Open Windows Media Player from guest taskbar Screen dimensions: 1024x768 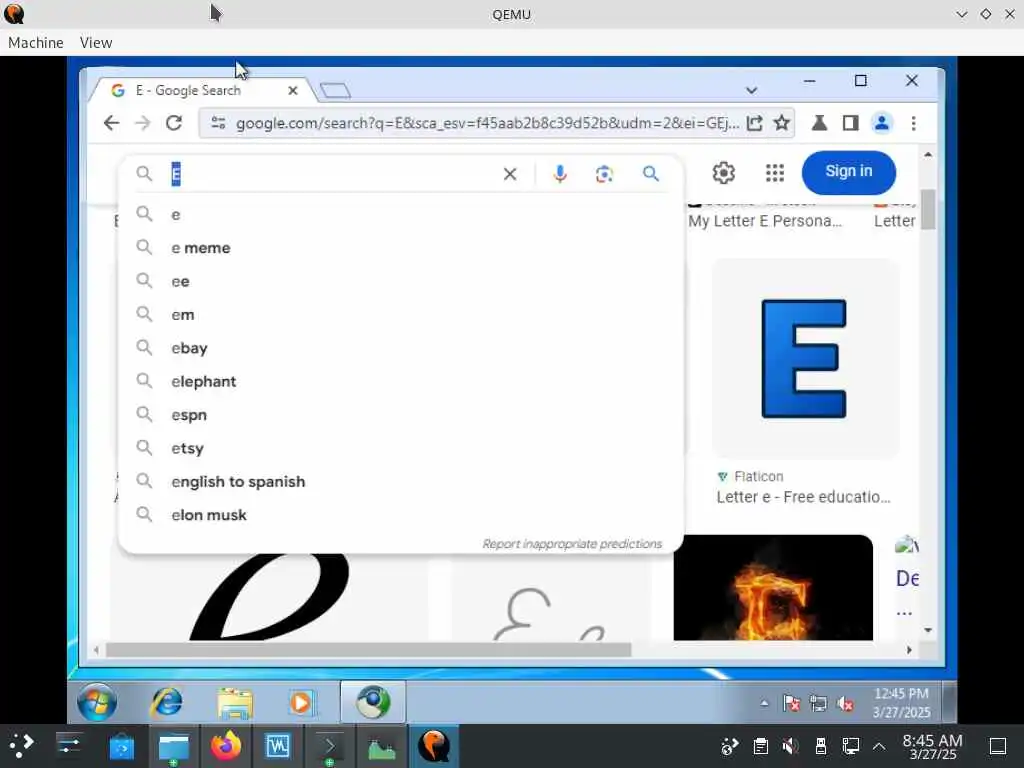pos(301,702)
